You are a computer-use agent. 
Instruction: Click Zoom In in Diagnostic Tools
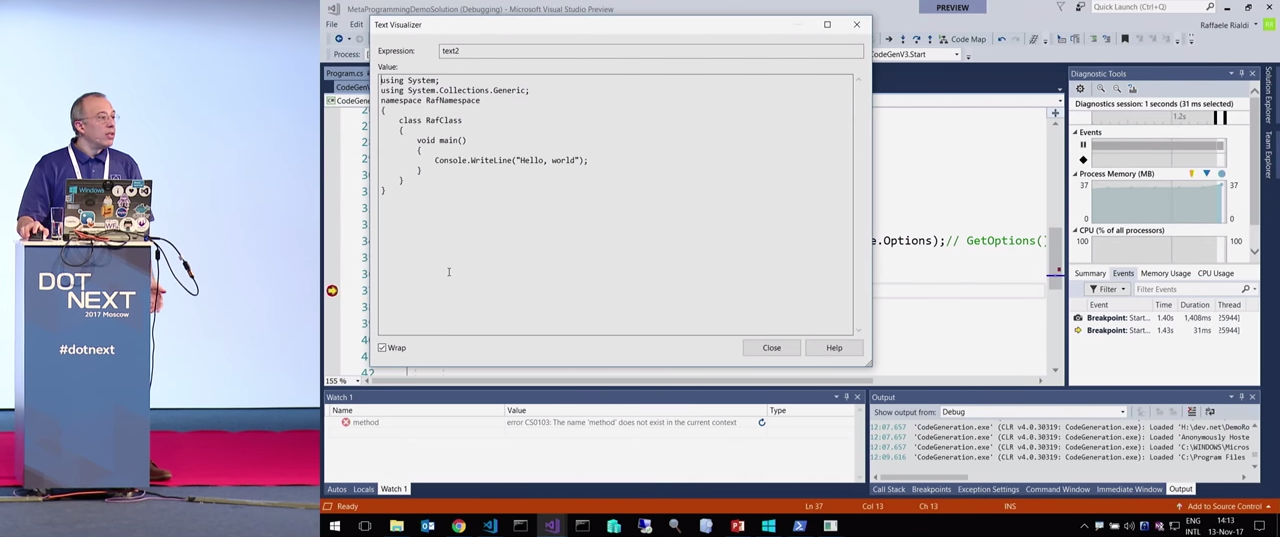1101,88
